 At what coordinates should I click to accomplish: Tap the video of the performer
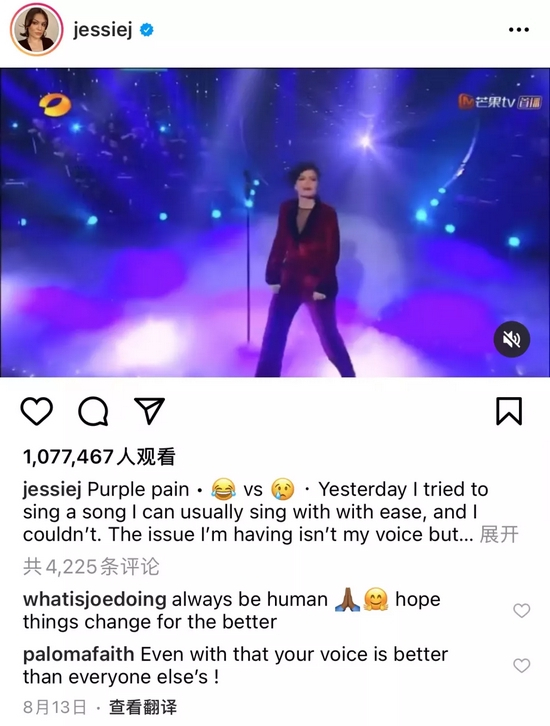point(275,223)
